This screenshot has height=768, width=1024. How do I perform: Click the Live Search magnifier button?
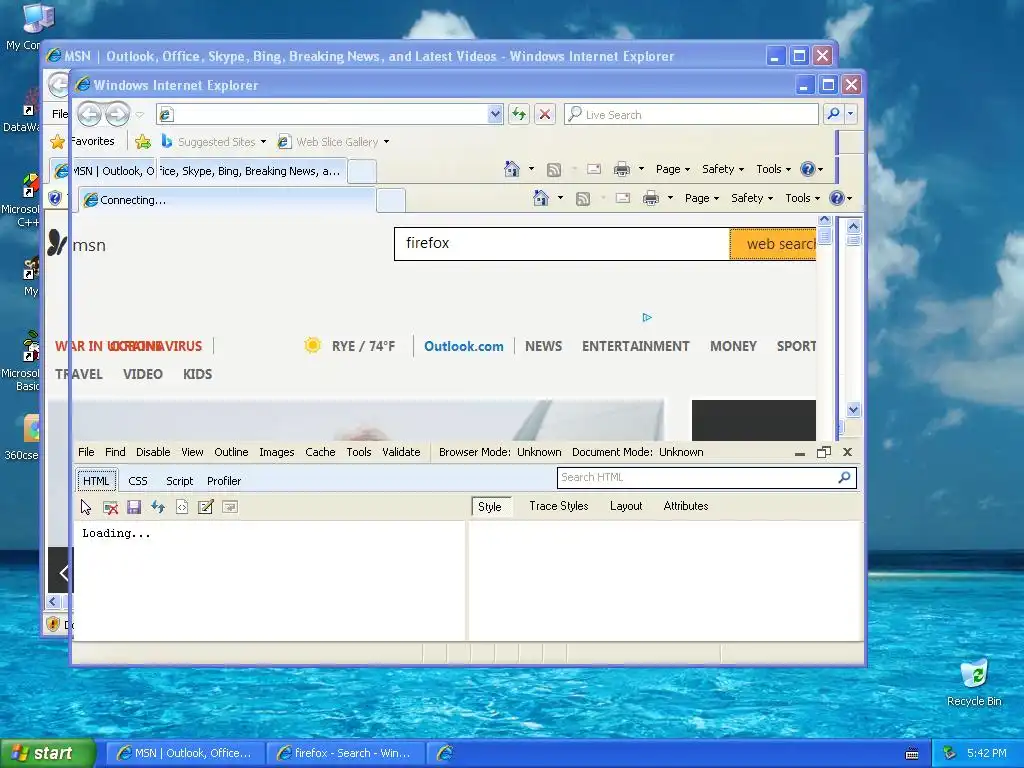(833, 114)
